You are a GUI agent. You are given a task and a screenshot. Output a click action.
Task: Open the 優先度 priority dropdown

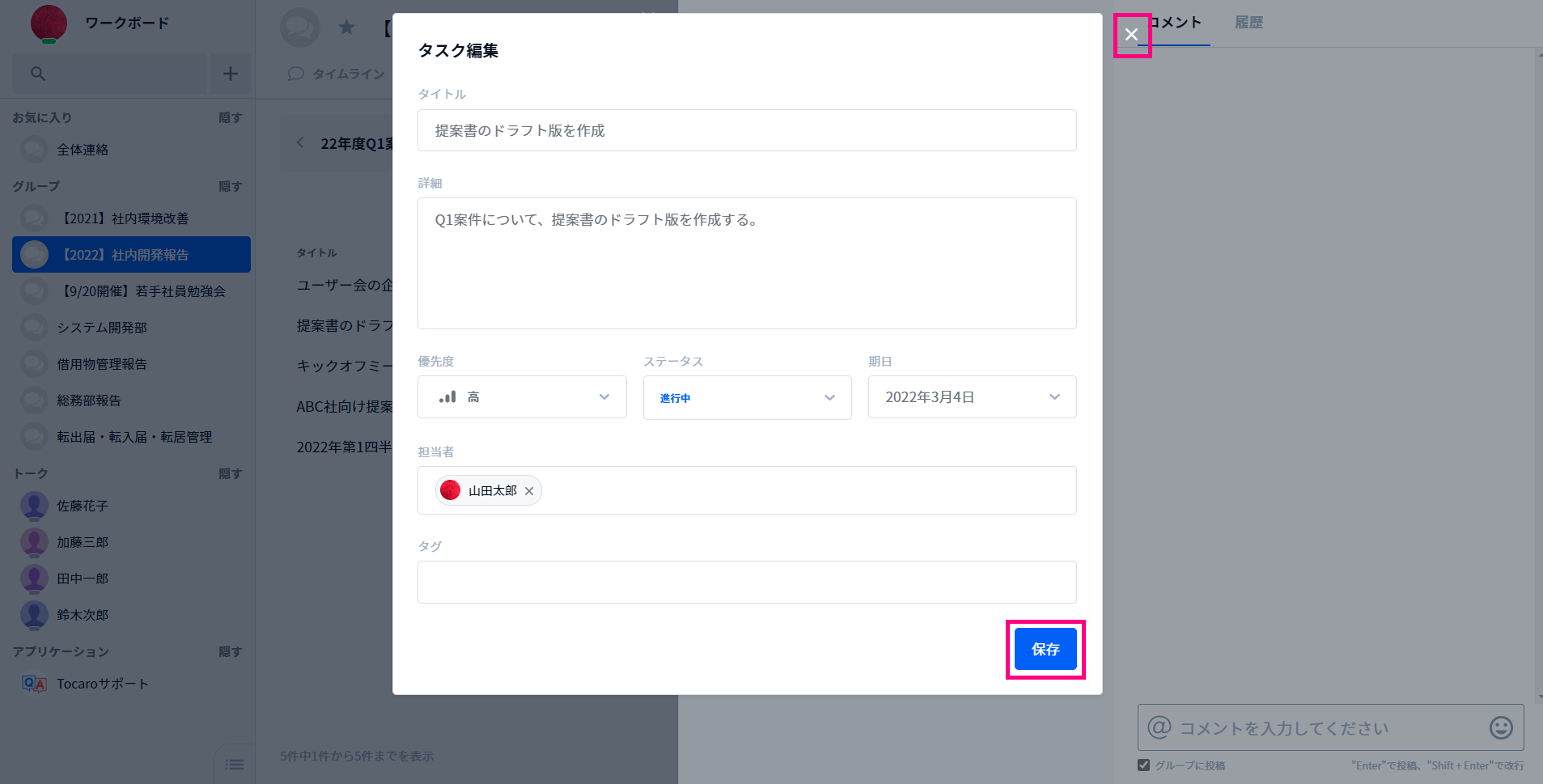(522, 397)
